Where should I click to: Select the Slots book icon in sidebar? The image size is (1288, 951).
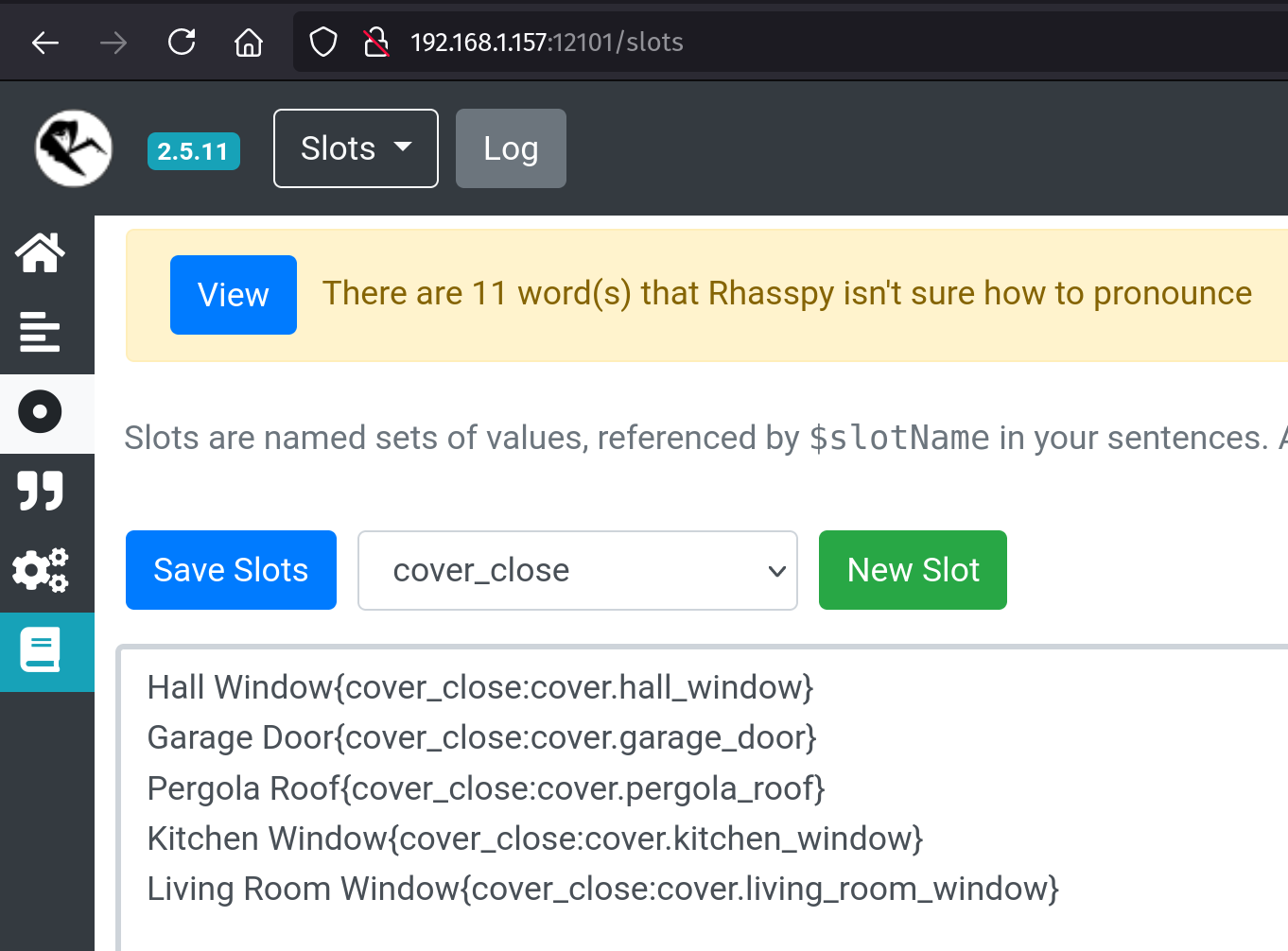(x=39, y=650)
